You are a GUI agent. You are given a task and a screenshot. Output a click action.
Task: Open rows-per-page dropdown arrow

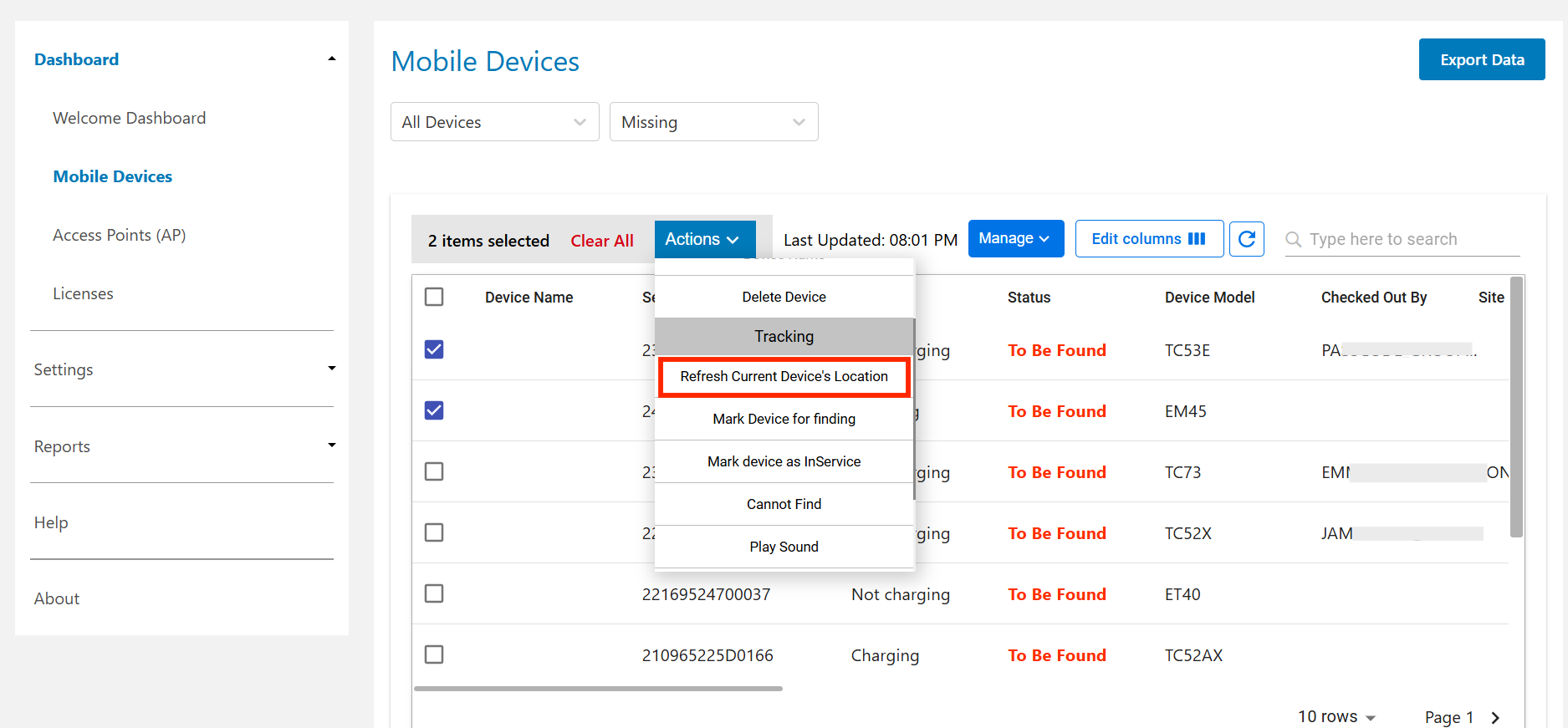[x=1371, y=717]
